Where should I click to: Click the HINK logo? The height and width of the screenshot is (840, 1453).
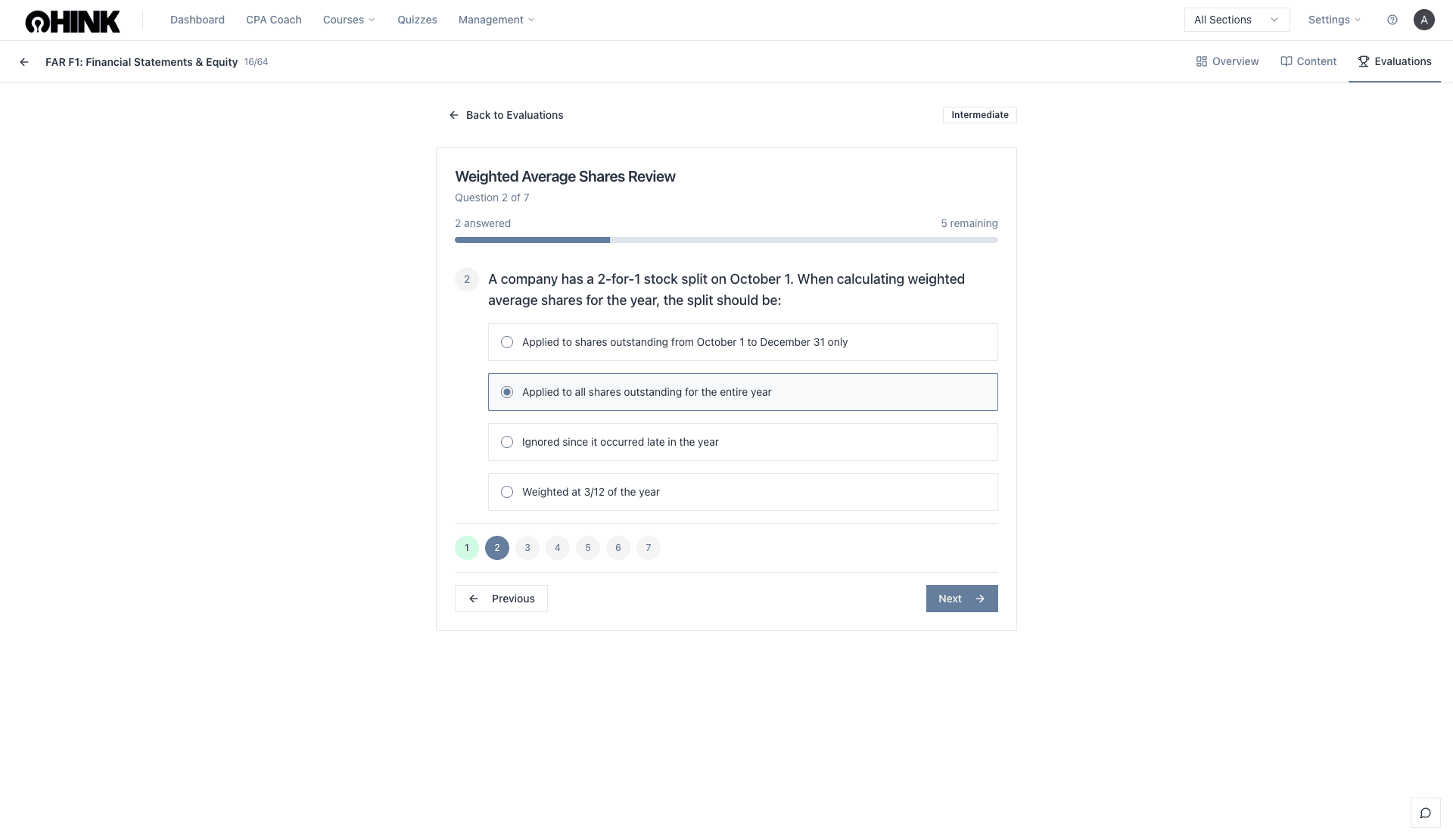coord(72,20)
